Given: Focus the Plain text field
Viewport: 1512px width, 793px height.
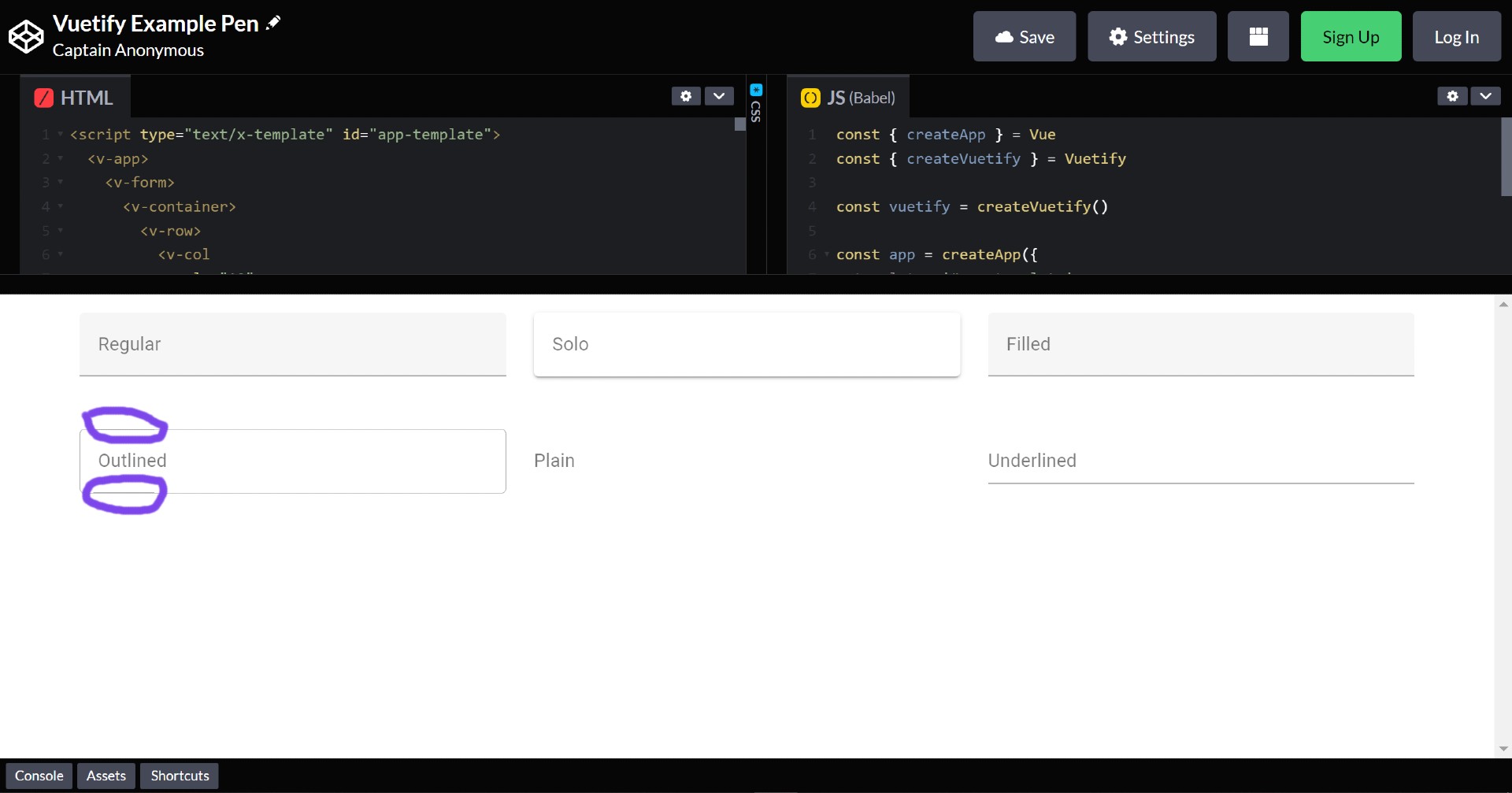Looking at the screenshot, I should coord(747,461).
